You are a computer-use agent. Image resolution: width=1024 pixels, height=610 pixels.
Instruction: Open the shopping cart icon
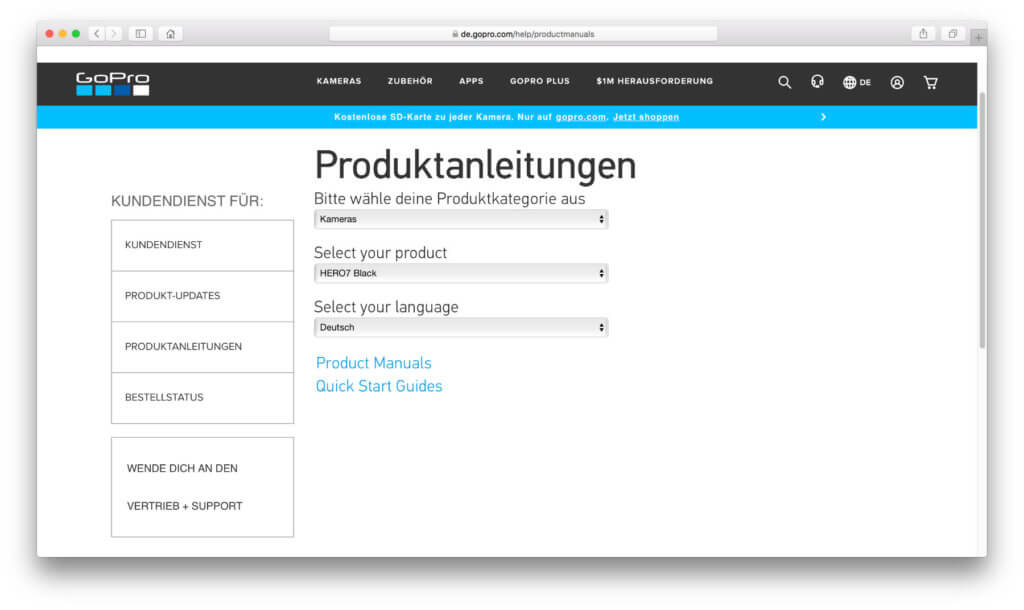[931, 82]
